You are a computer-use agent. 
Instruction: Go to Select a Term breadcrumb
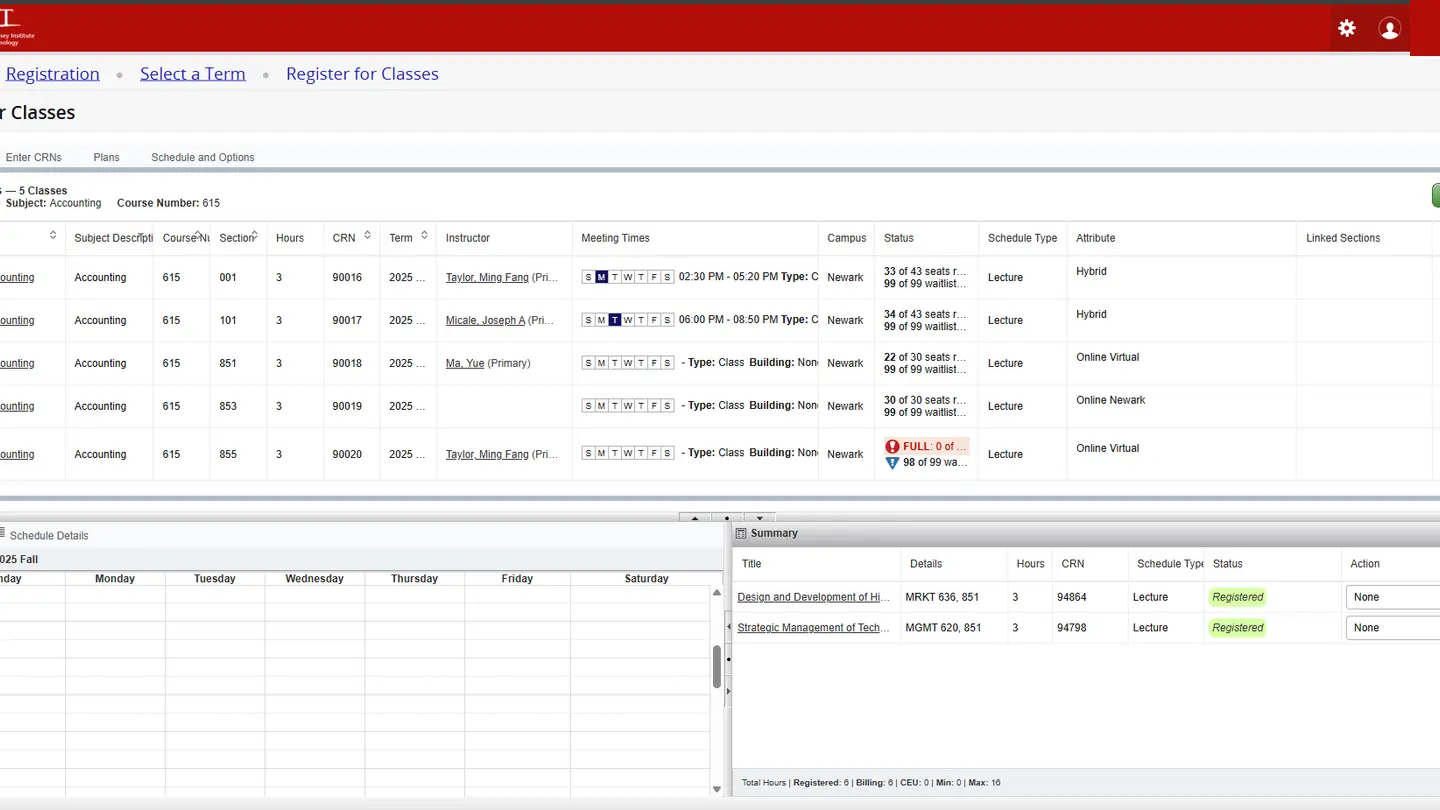pos(193,74)
